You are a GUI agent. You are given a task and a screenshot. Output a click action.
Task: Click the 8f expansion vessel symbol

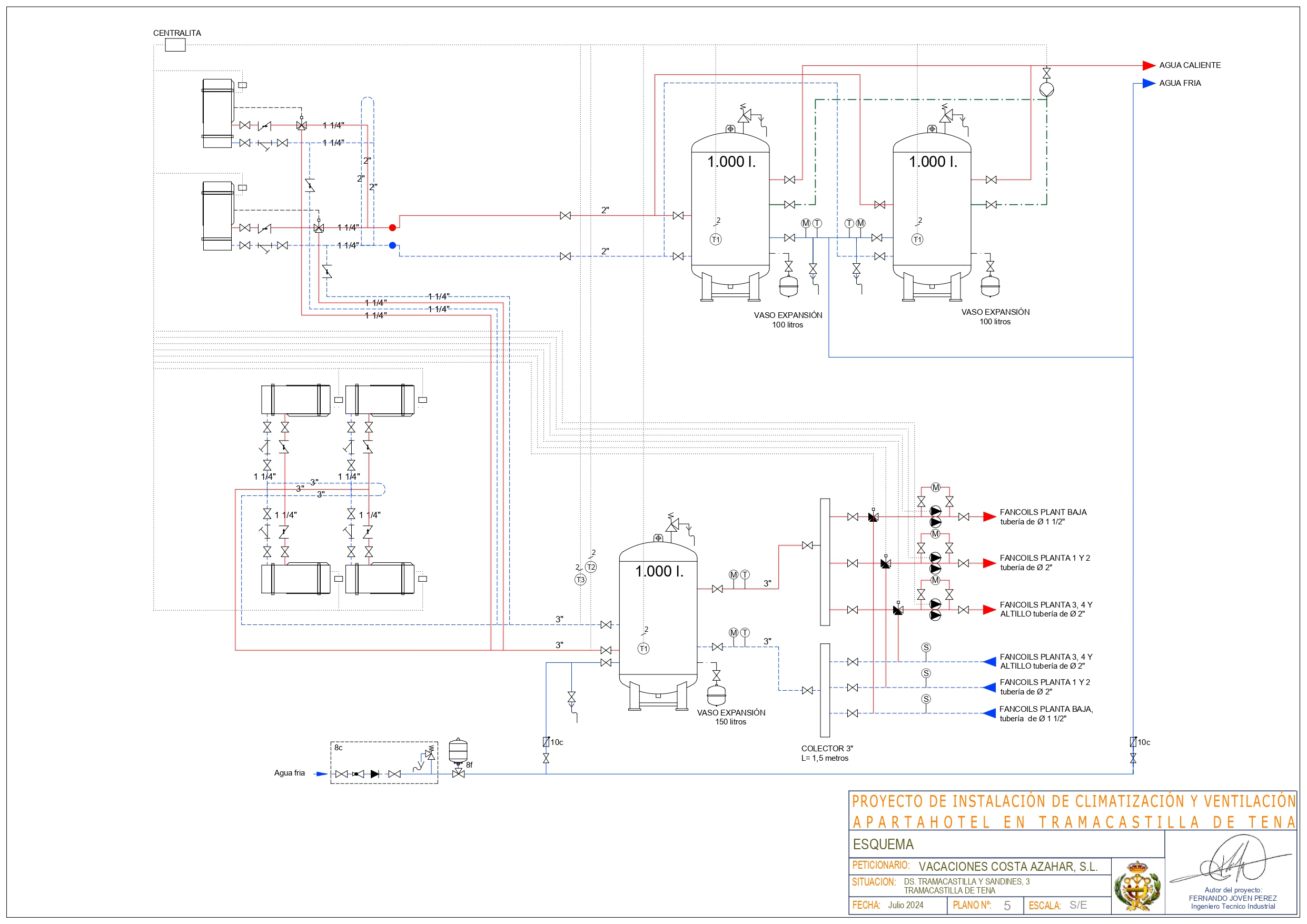(458, 750)
